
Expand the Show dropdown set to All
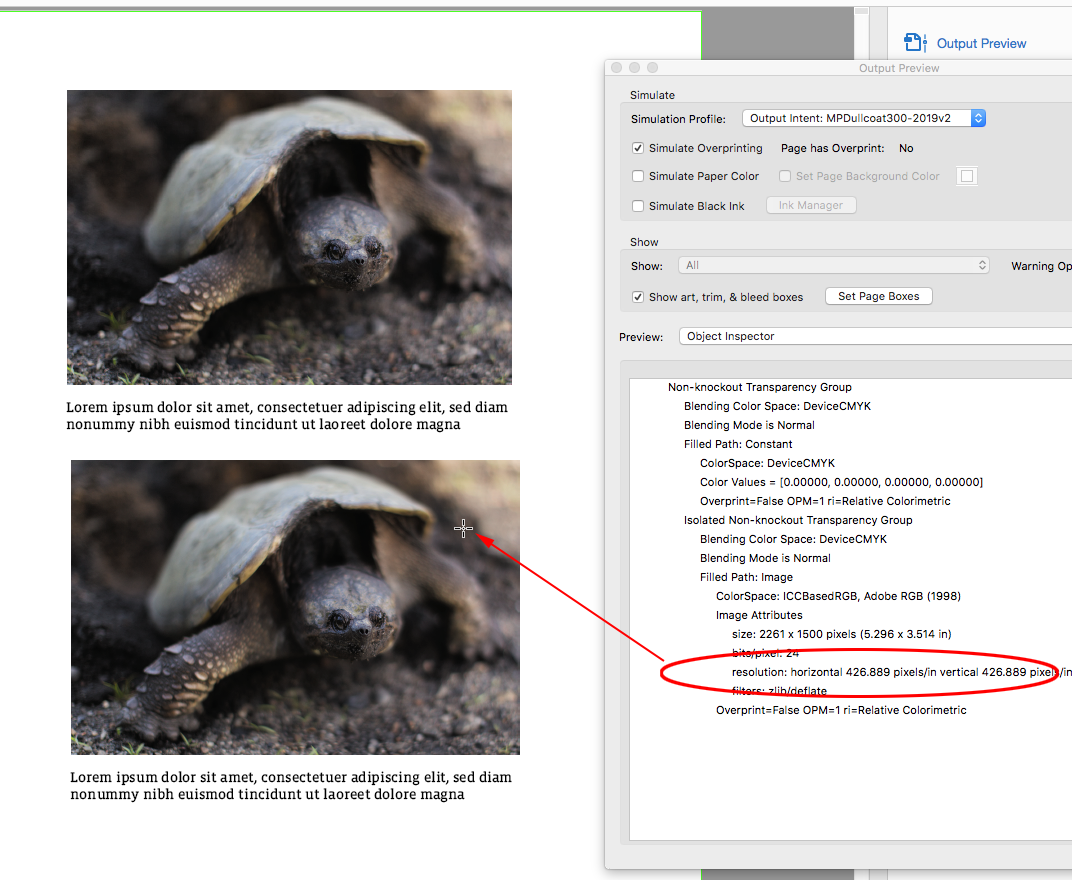tap(833, 265)
